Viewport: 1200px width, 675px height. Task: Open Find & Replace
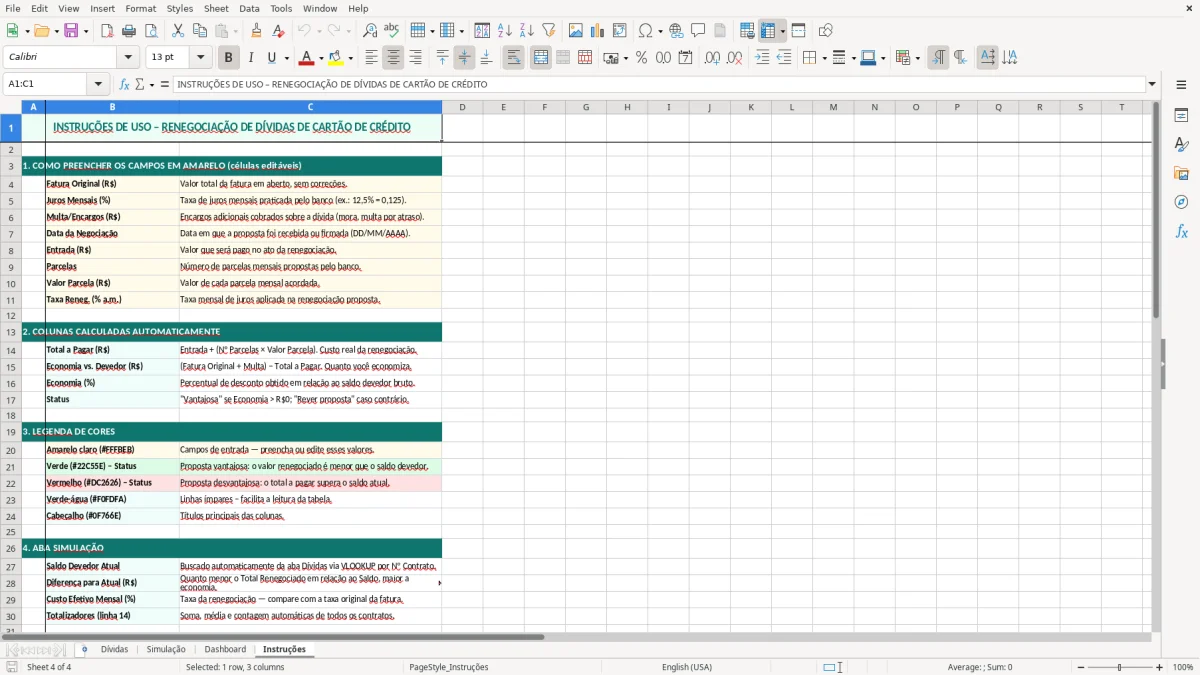370,31
